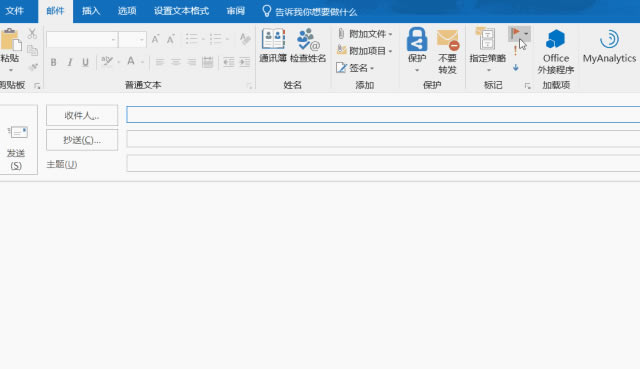Image resolution: width=640 pixels, height=369 pixels.
Task: Switch to the Options (选项) tab
Action: coord(127,11)
